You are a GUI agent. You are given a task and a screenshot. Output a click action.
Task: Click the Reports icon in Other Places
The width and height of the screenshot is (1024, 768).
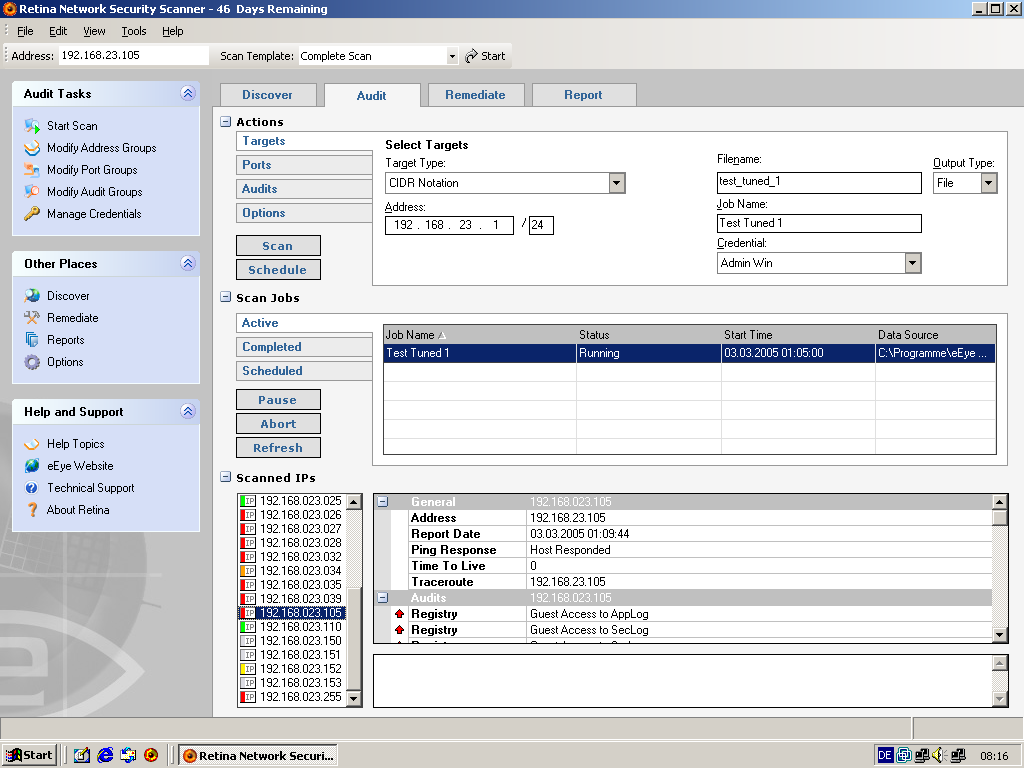[32, 340]
